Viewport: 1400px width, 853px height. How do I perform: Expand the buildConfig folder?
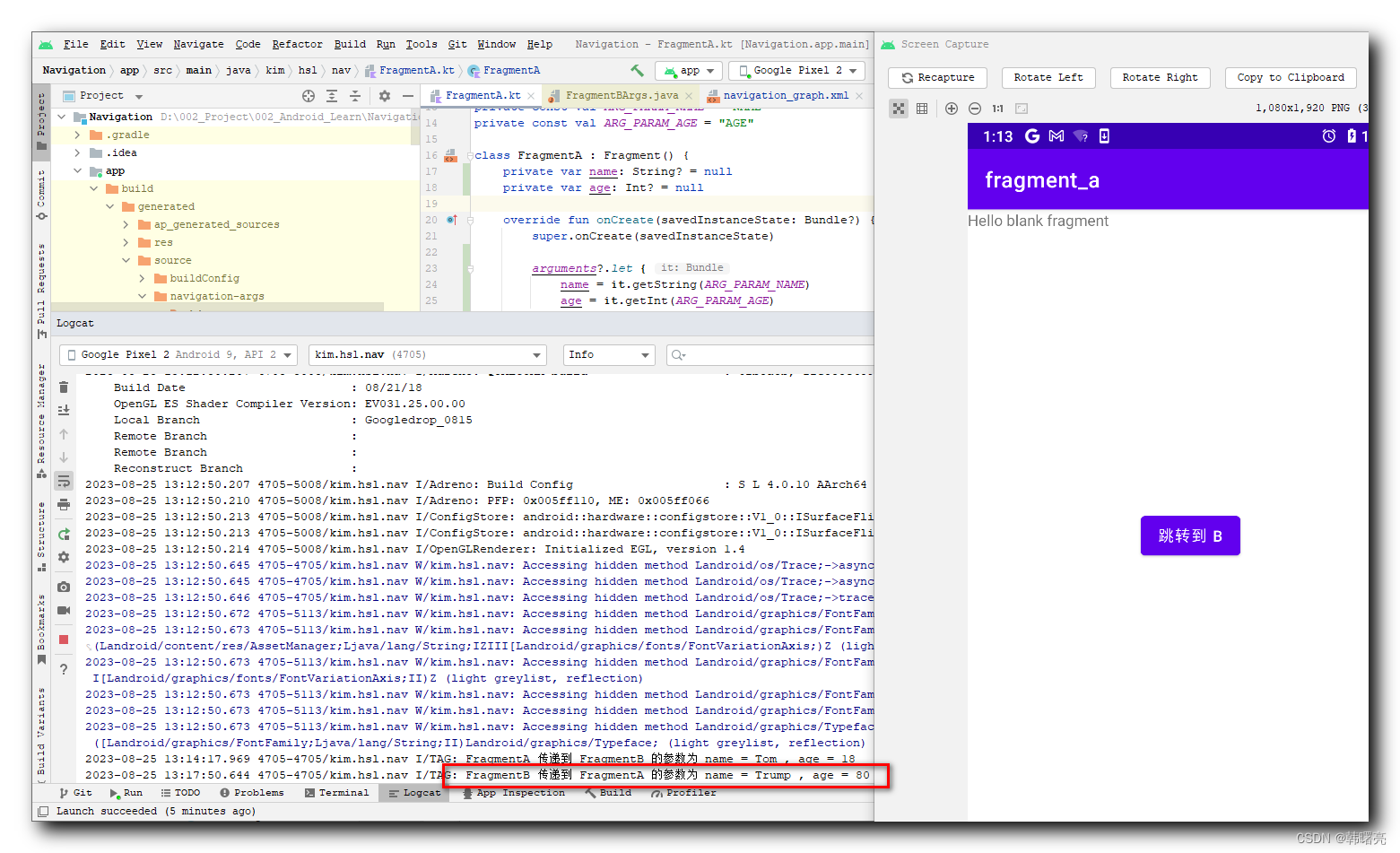tap(142, 278)
